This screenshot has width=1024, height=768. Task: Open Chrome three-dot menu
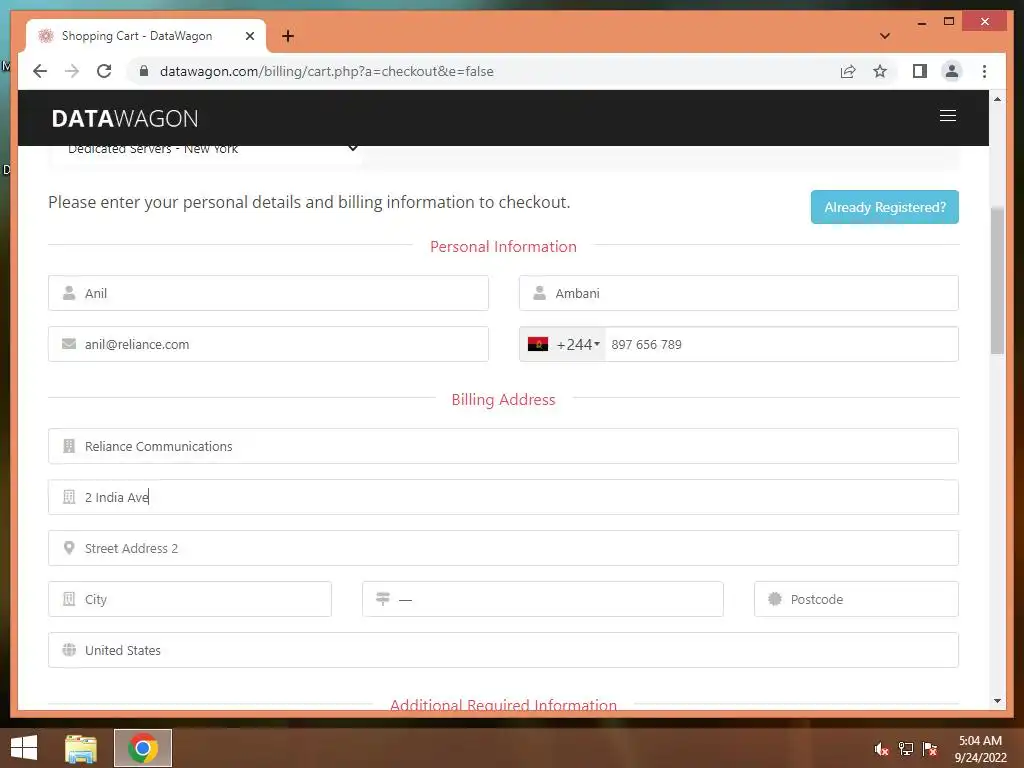[984, 71]
